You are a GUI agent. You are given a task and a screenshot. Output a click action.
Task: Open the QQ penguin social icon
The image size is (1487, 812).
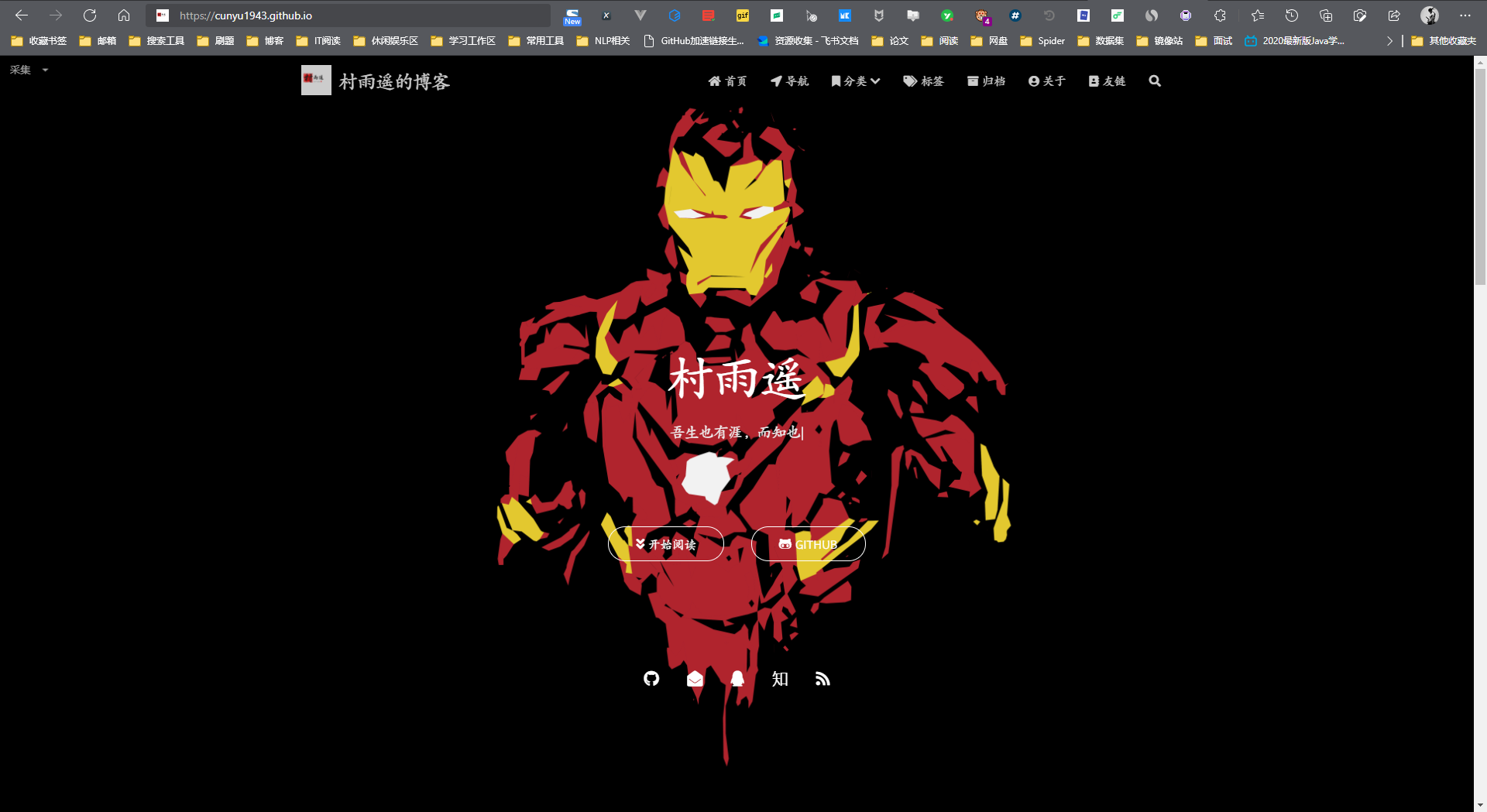pos(737,679)
